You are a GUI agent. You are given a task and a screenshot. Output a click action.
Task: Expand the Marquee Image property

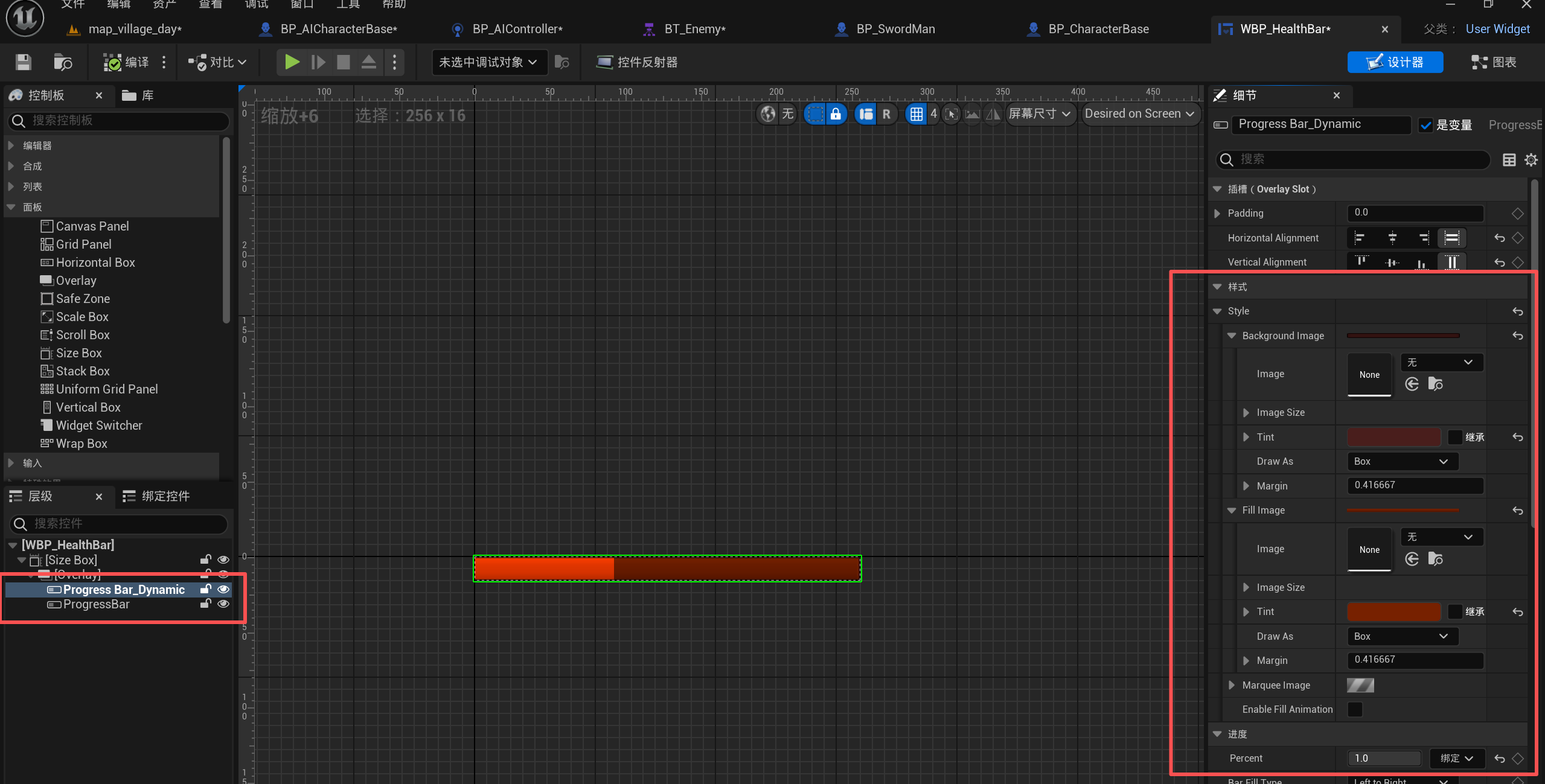click(x=1232, y=686)
